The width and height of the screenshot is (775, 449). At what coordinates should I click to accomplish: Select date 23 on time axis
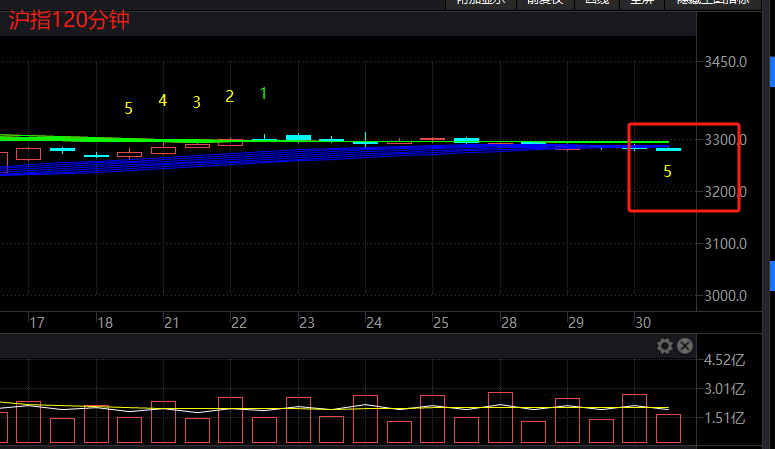(306, 323)
